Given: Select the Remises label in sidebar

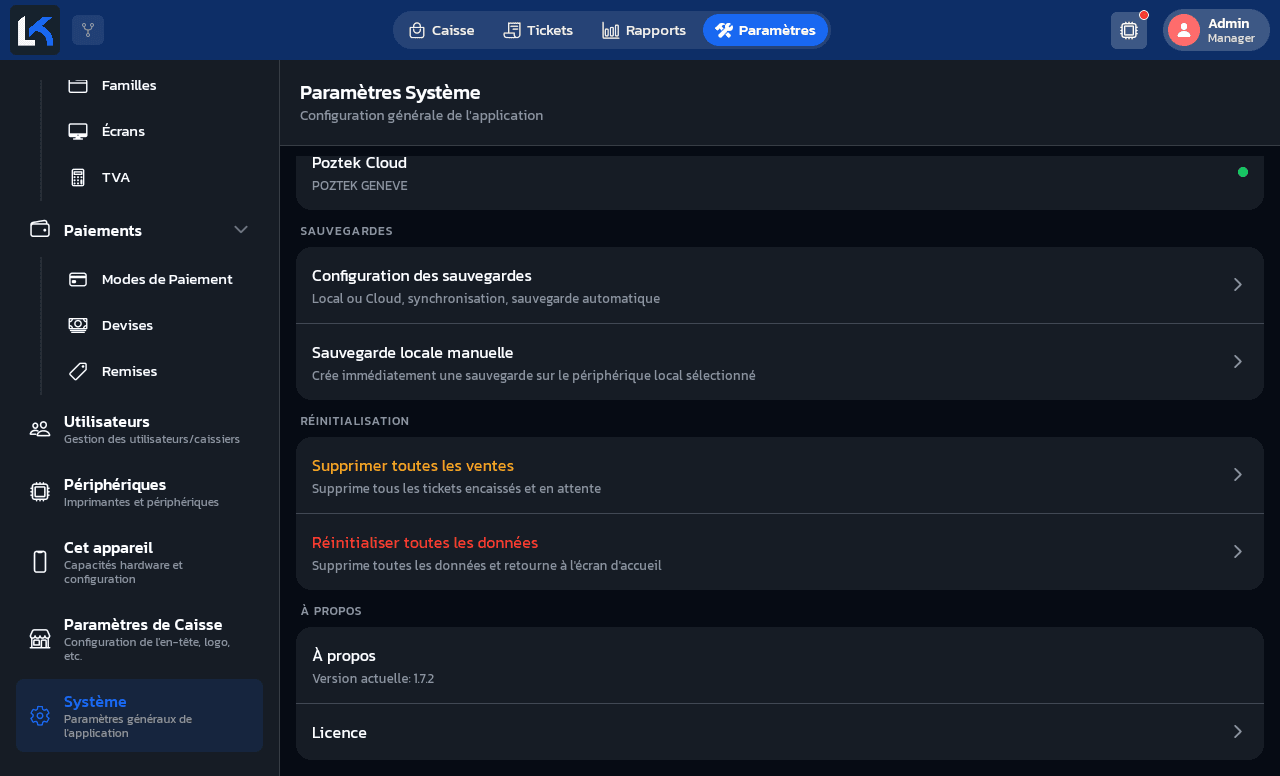Looking at the screenshot, I should pyautogui.click(x=129, y=371).
